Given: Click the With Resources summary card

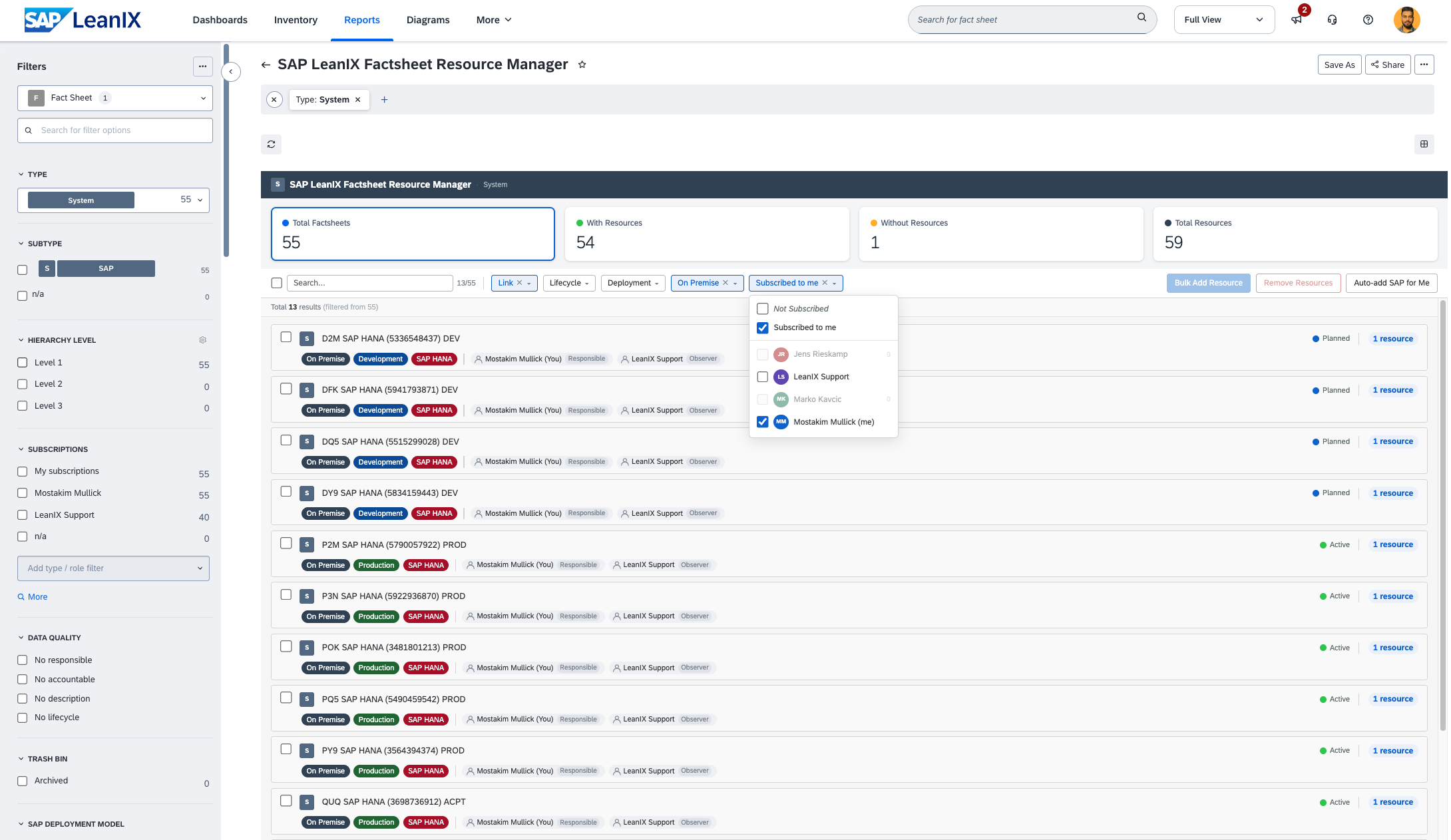Looking at the screenshot, I should click(x=707, y=234).
